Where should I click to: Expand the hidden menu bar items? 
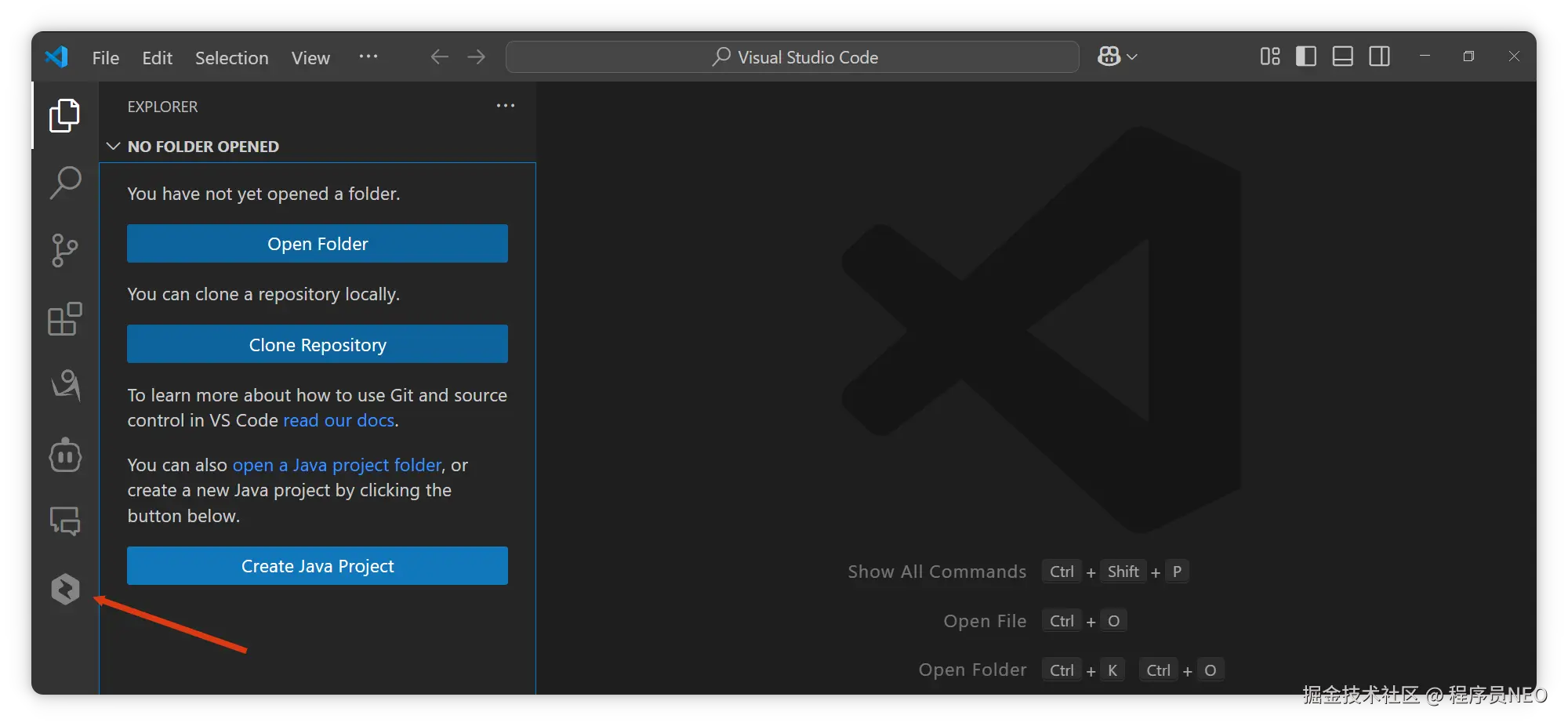(368, 56)
